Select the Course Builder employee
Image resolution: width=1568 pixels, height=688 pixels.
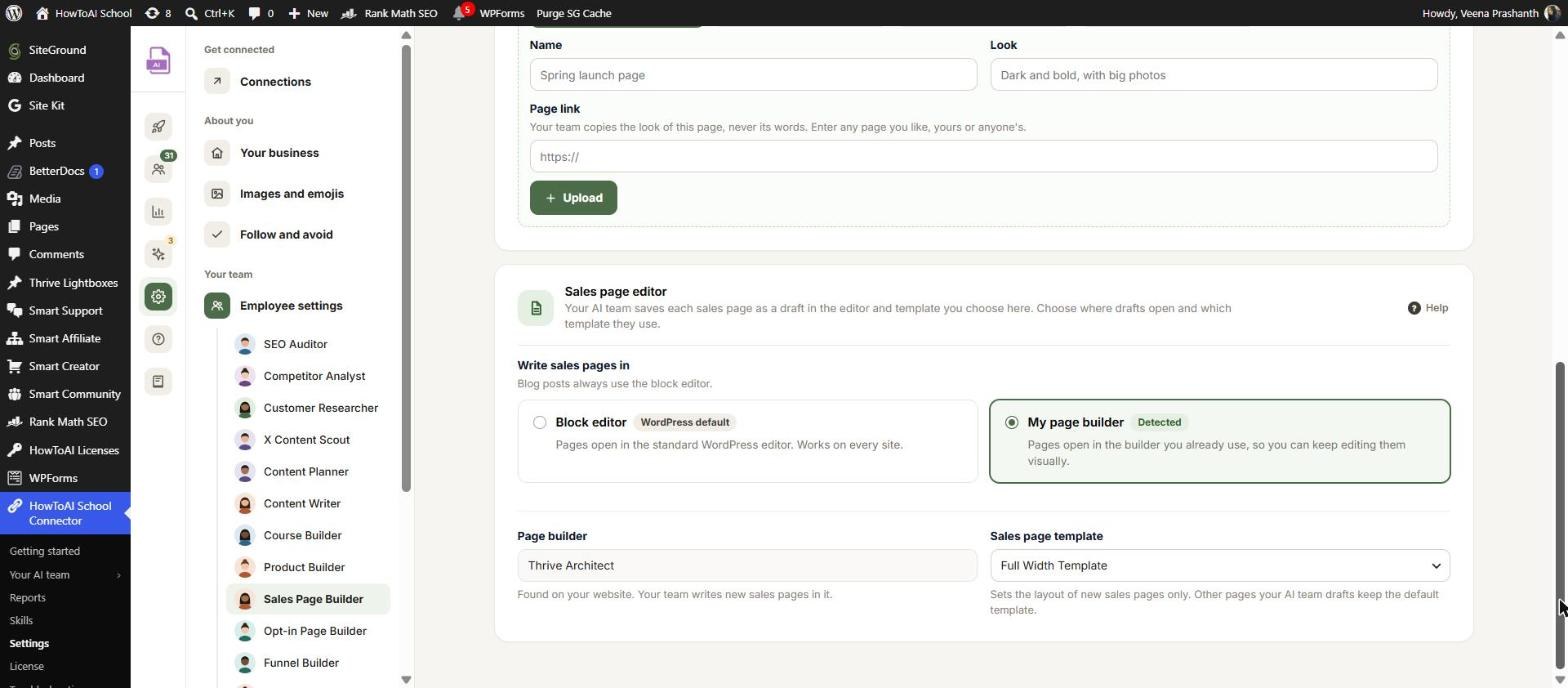click(308, 536)
